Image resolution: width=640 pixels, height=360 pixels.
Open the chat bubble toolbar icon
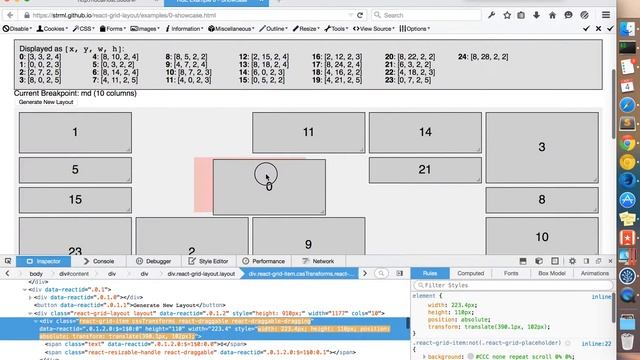(568, 15)
